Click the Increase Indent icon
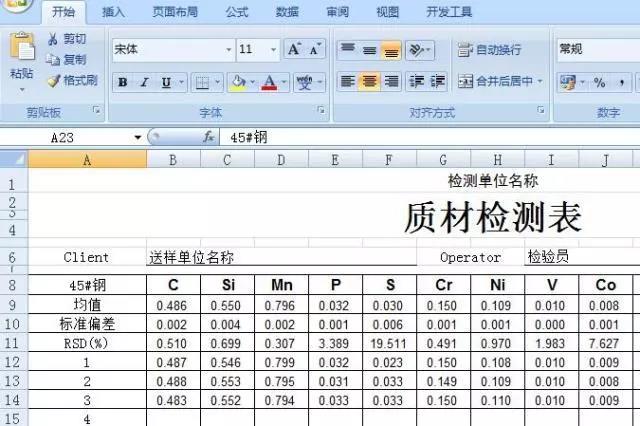The image size is (640, 426). tap(437, 82)
